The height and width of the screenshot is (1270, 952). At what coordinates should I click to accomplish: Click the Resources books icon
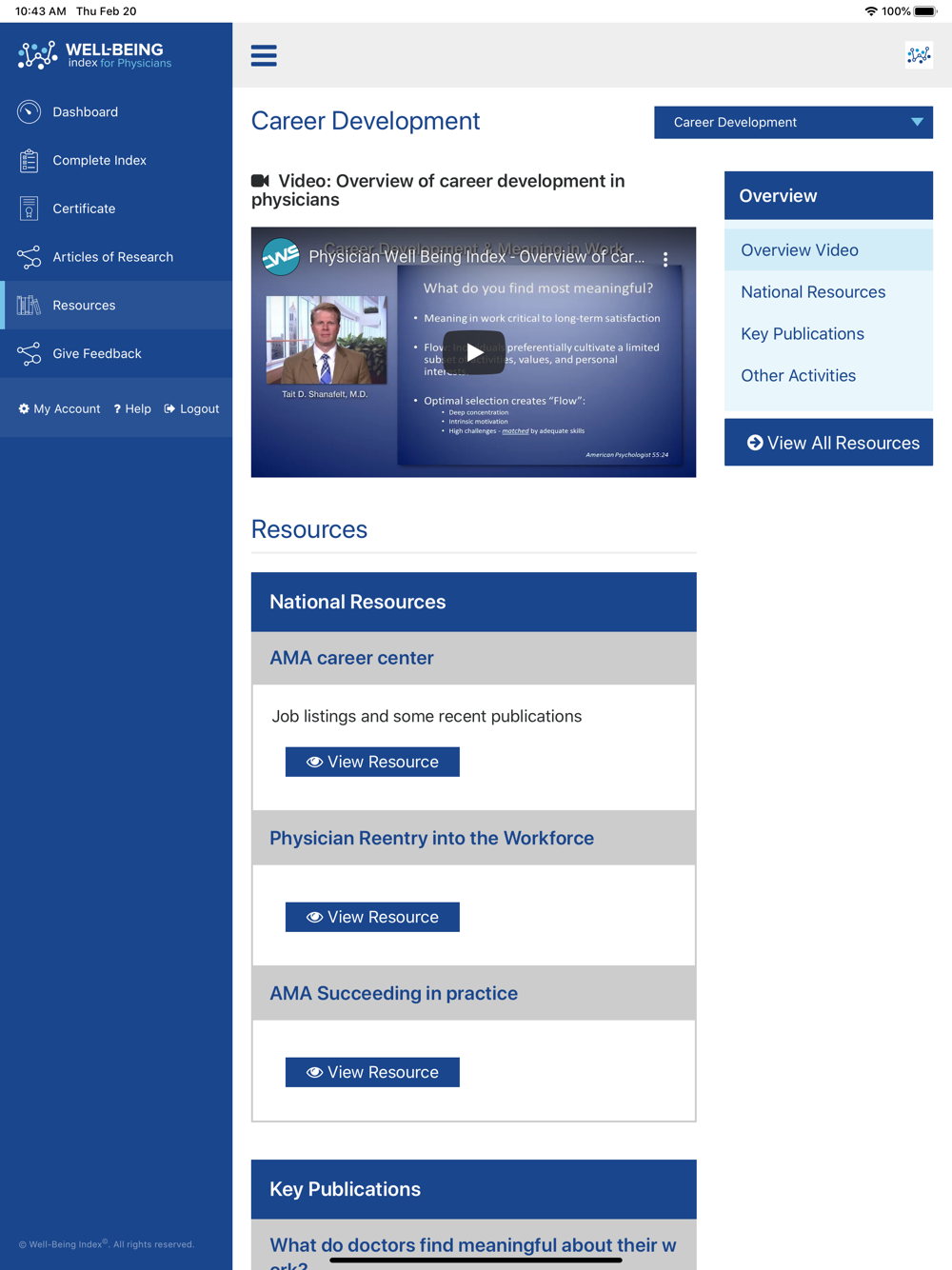[29, 305]
